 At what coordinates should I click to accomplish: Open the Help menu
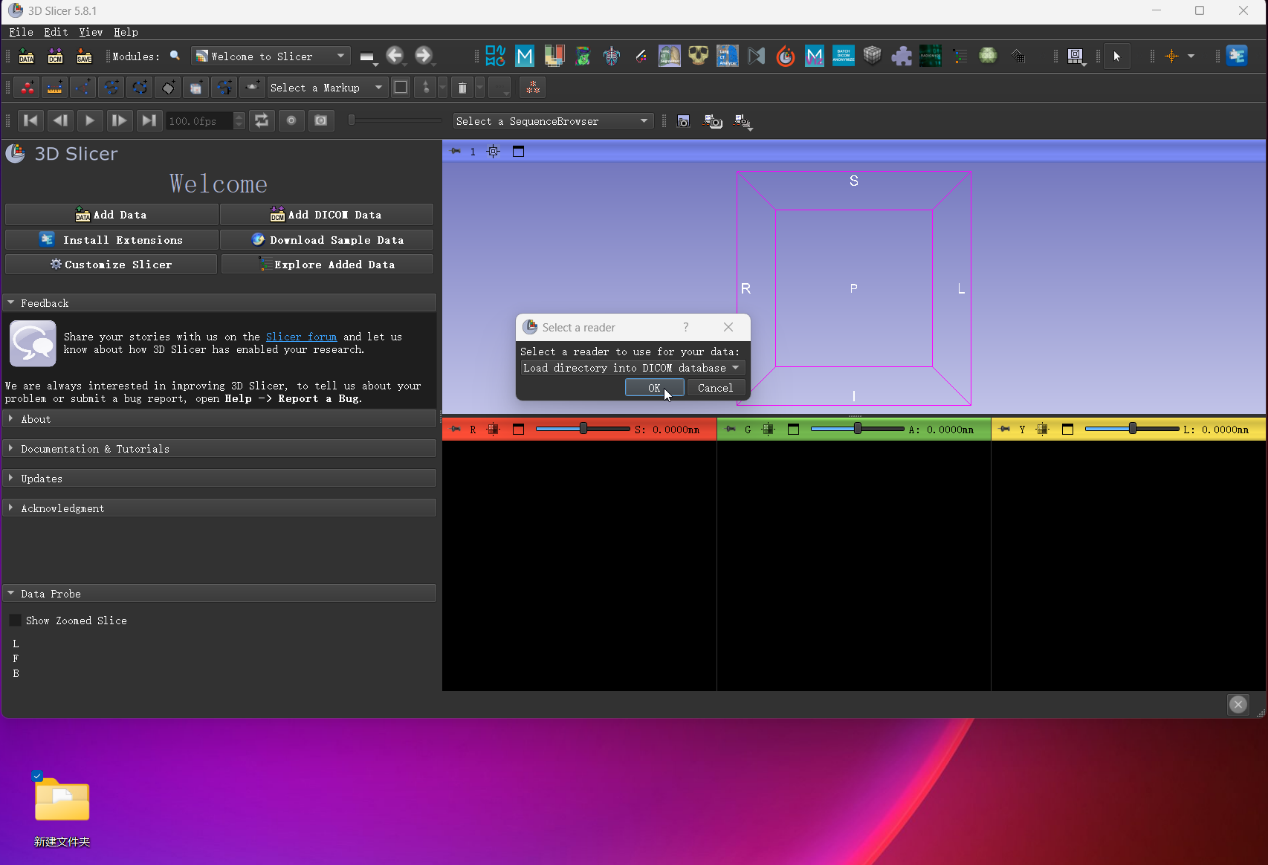[x=126, y=32]
